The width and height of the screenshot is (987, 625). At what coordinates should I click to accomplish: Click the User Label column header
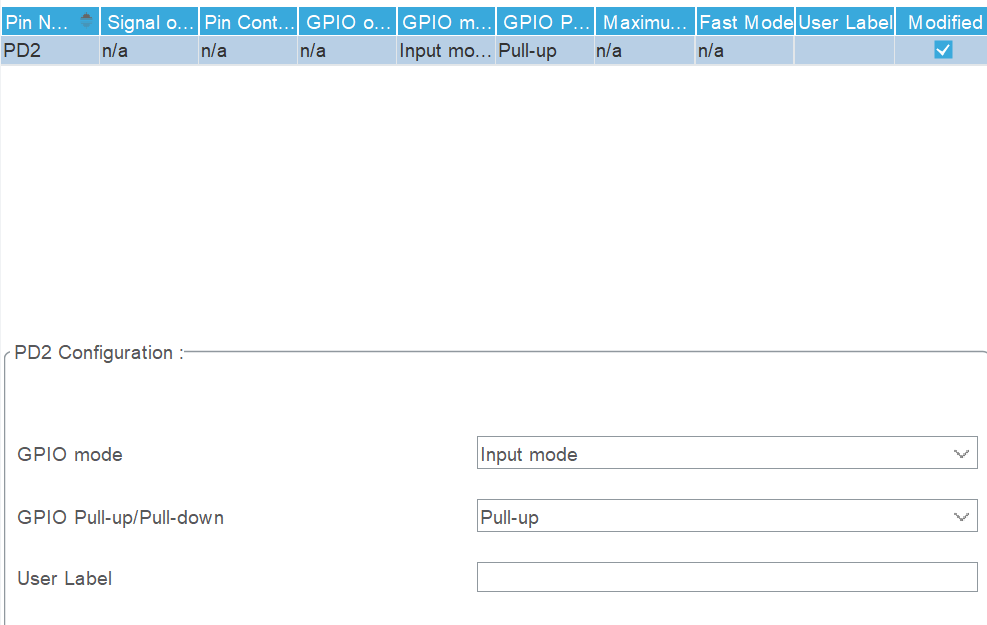click(x=843, y=21)
